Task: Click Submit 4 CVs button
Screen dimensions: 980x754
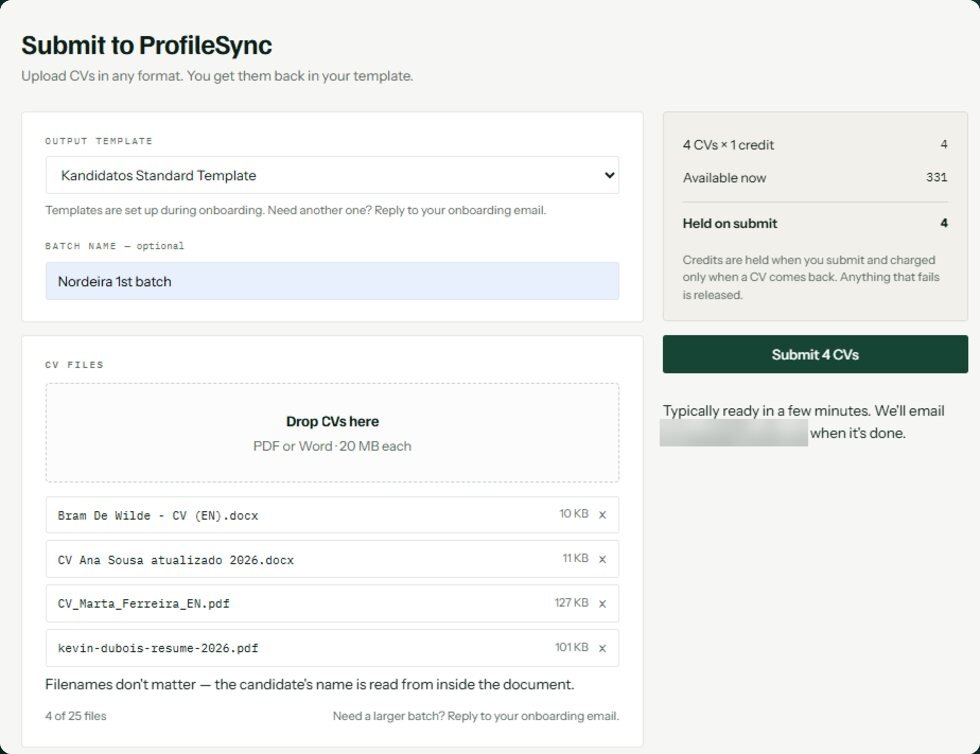Action: (x=815, y=354)
